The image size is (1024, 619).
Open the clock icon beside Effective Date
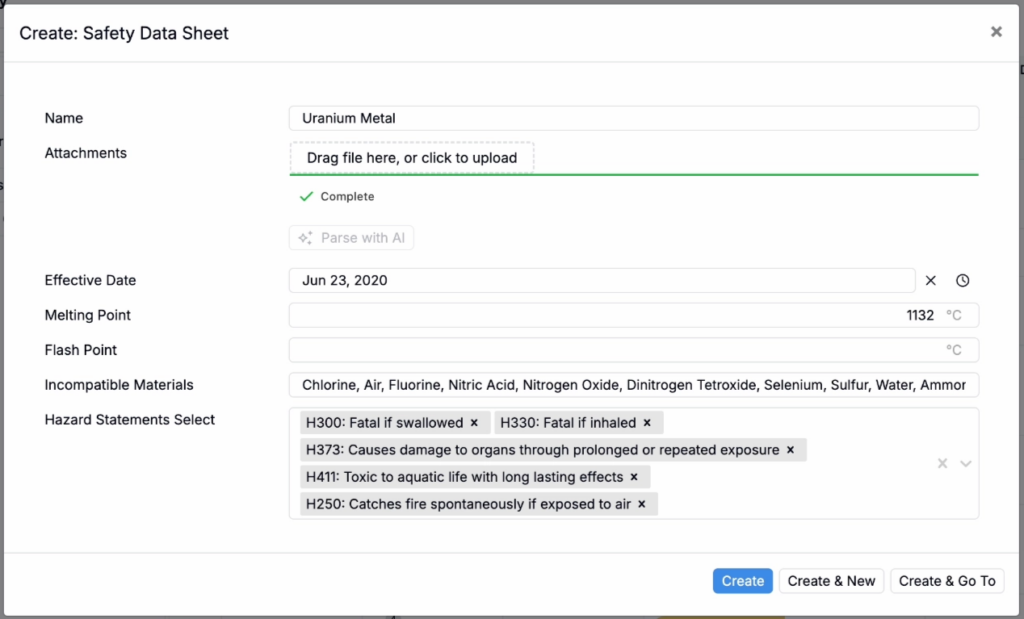962,281
